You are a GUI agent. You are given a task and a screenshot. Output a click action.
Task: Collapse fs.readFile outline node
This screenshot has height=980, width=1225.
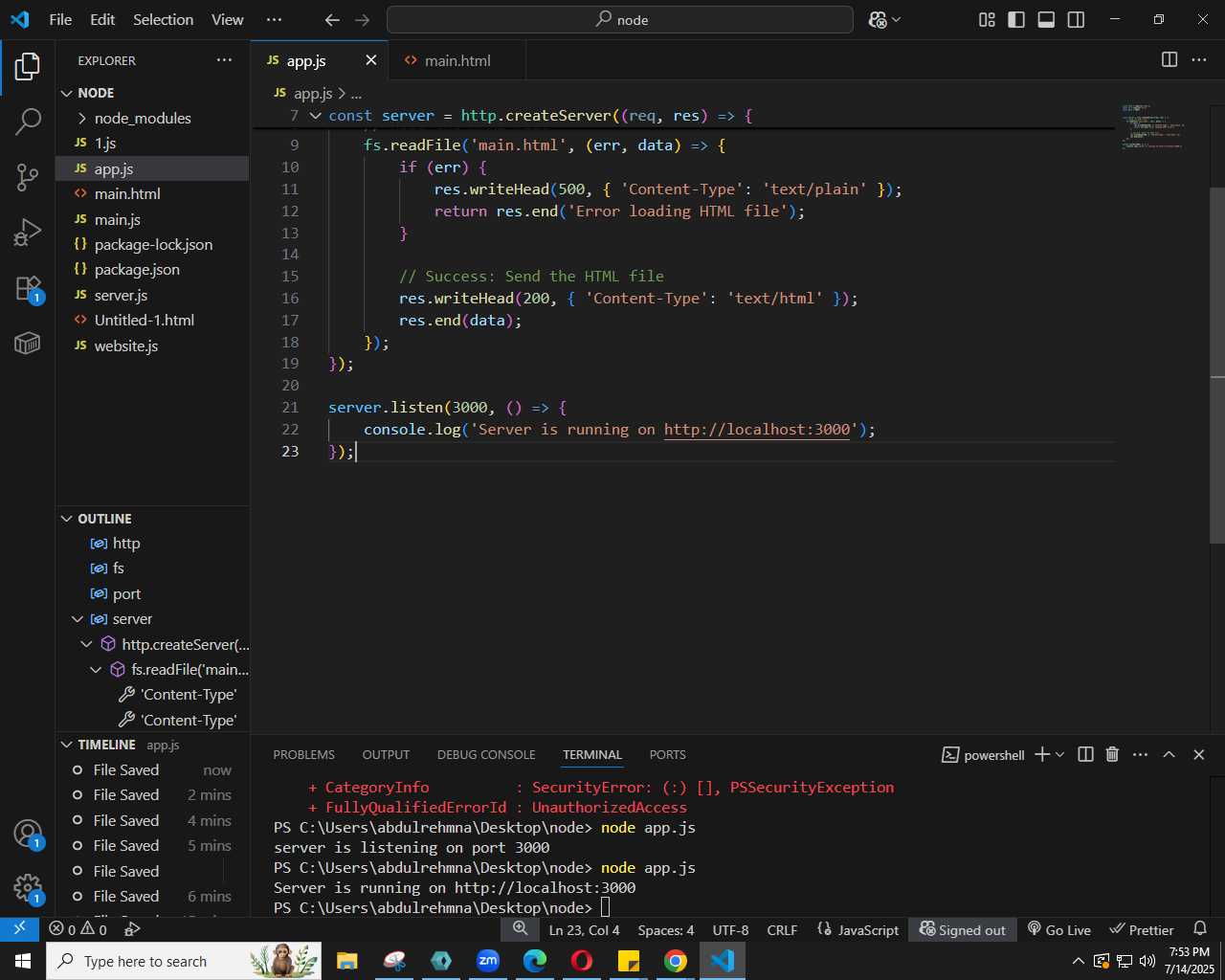click(x=96, y=670)
